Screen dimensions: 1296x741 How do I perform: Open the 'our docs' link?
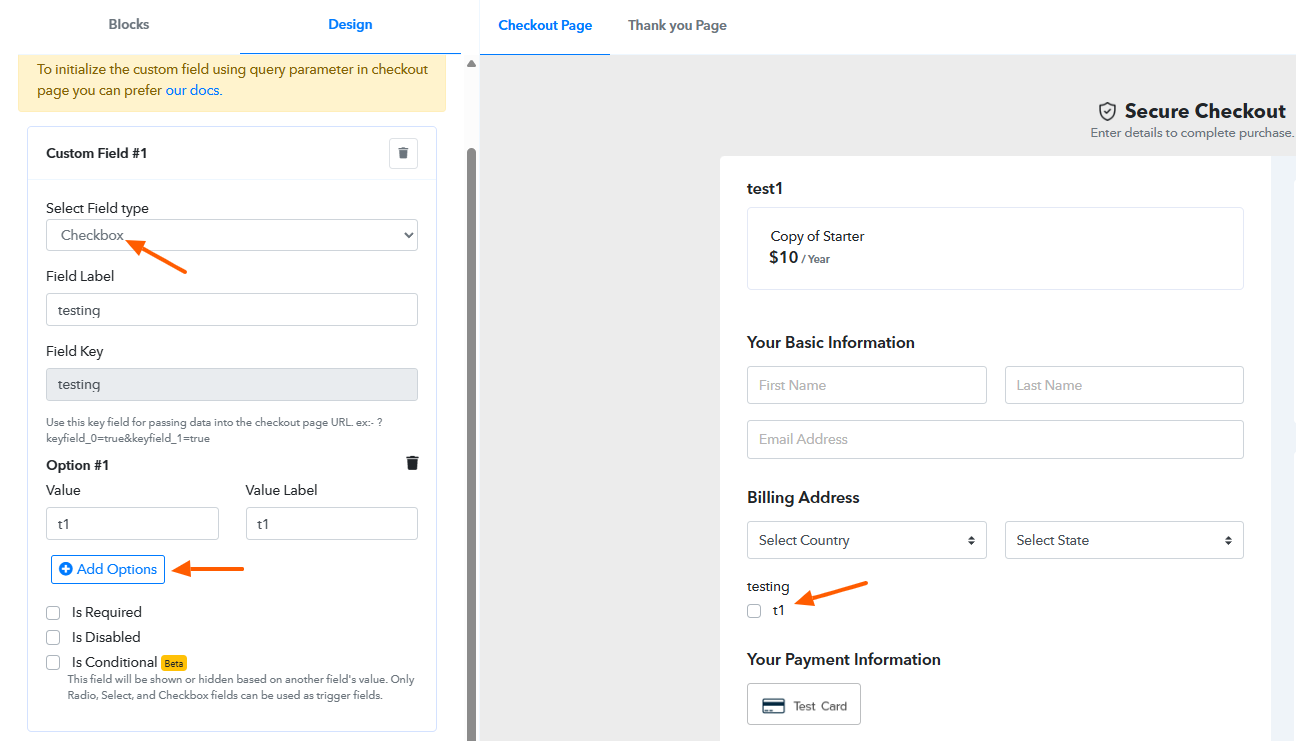click(x=193, y=90)
